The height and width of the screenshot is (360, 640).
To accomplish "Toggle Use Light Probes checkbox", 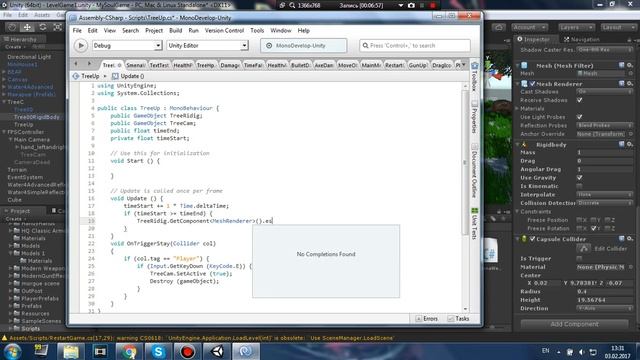I will pyautogui.click(x=580, y=117).
